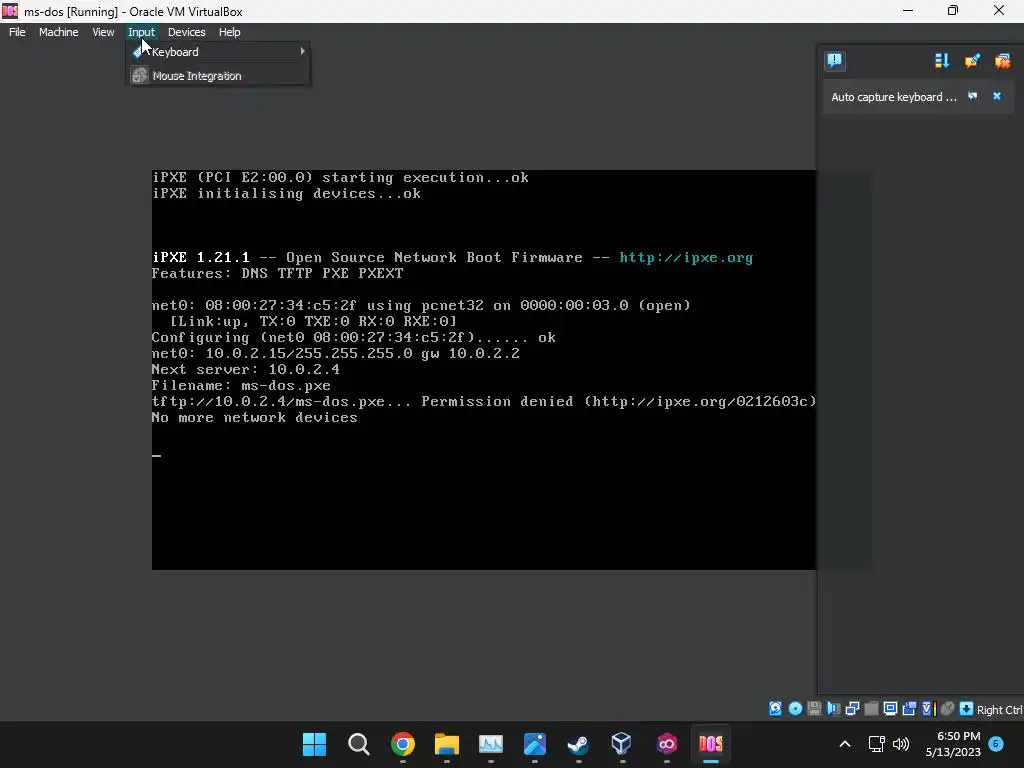1024x768 pixels.
Task: Open the audio indicator in status bar
Action: (x=833, y=709)
